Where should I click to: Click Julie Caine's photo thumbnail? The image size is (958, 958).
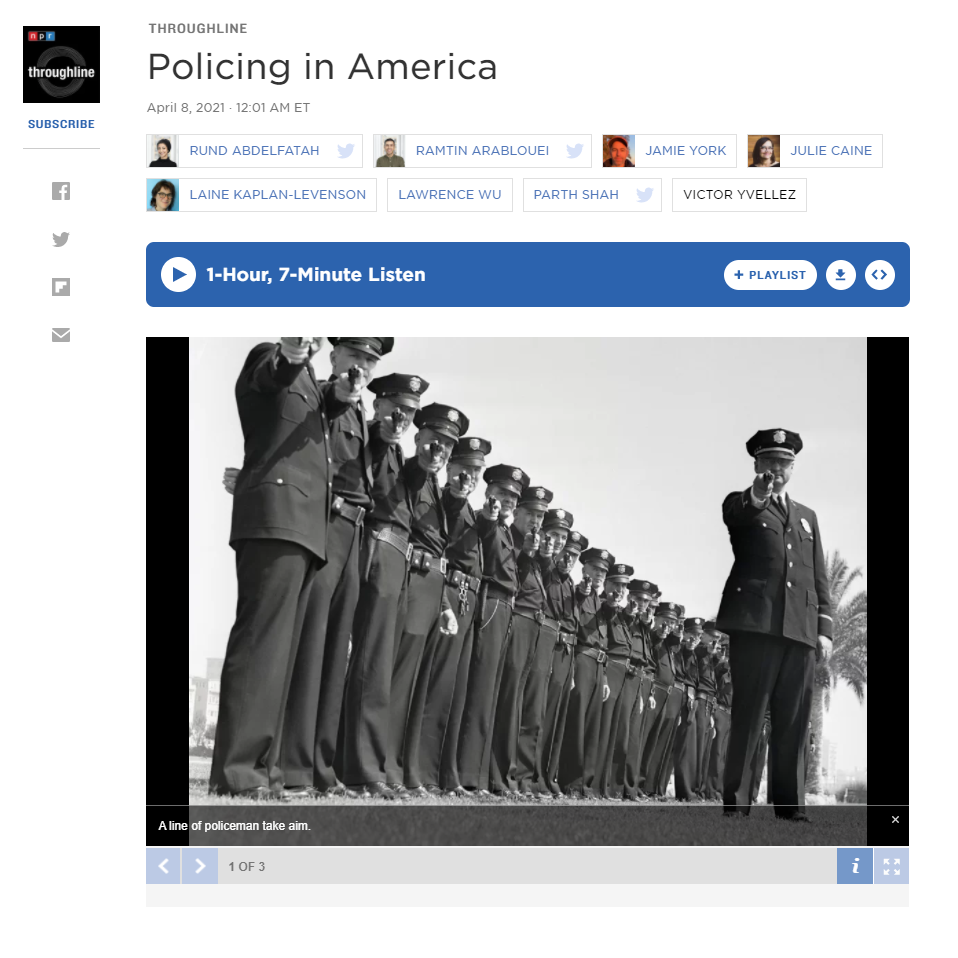click(764, 151)
